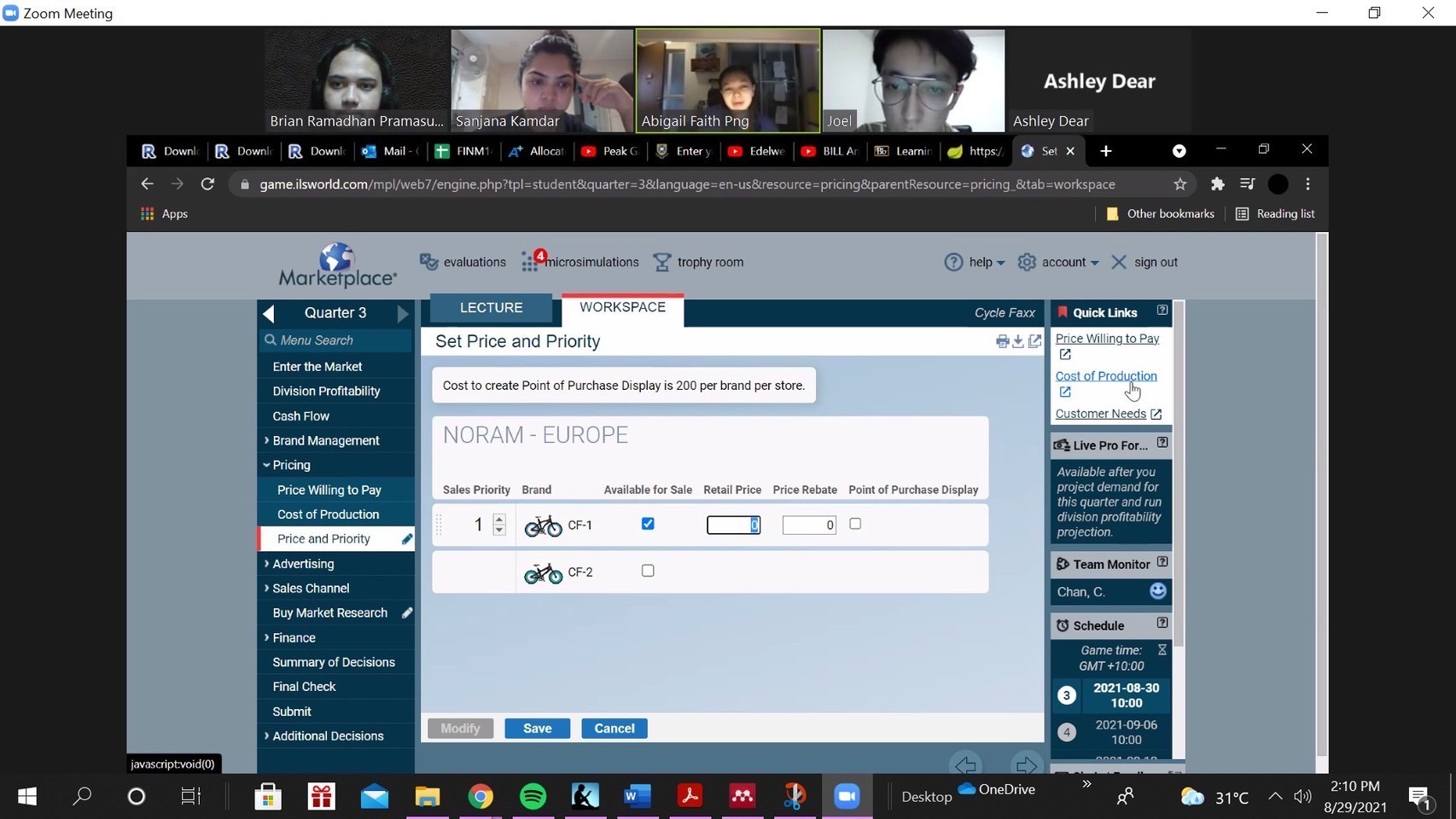Screen dimensions: 1456x819
Task: Click the page's vertical scrollbar
Action: point(1322,495)
